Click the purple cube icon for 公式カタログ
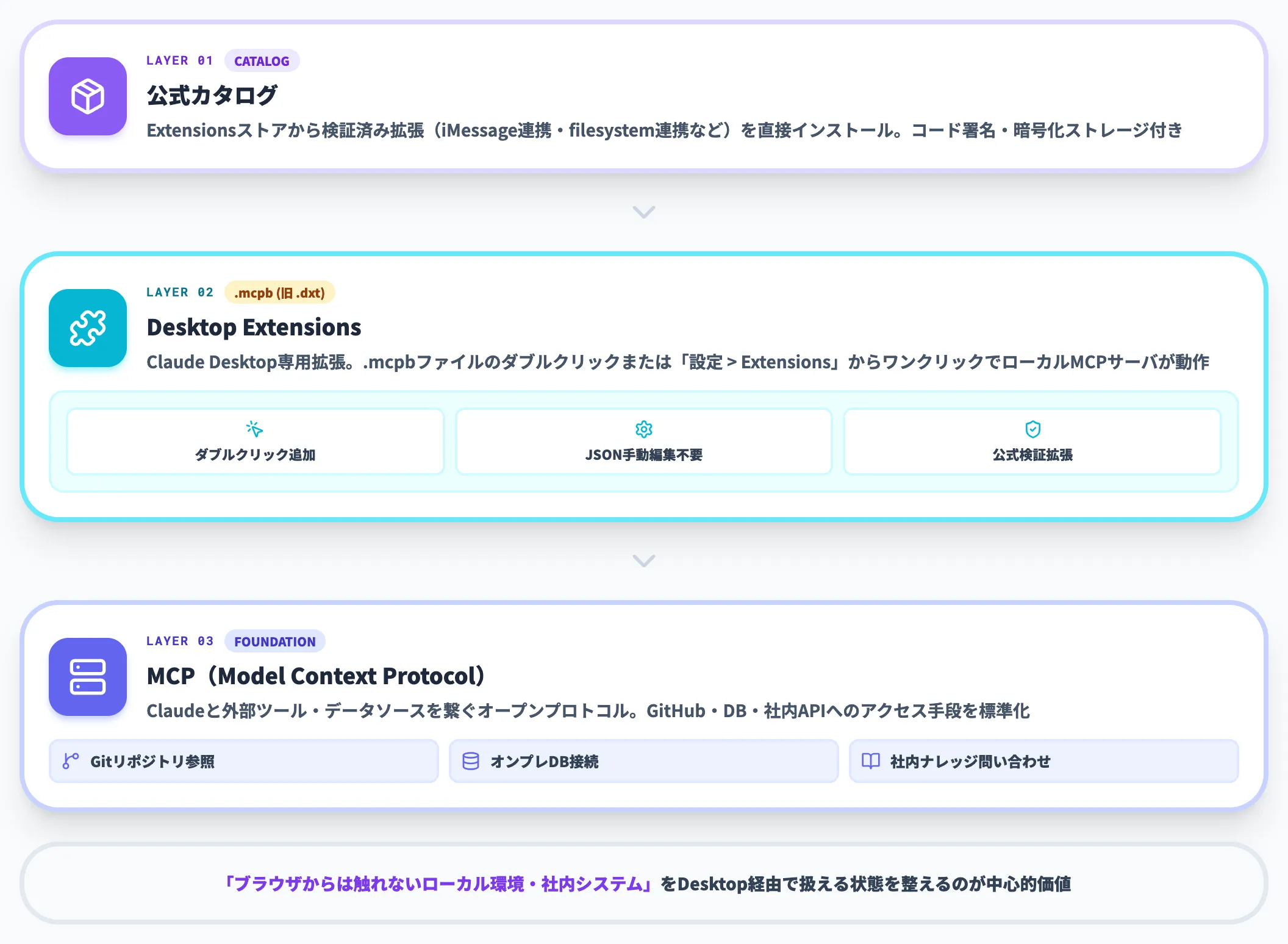This screenshot has height=944, width=1288. coord(88,96)
